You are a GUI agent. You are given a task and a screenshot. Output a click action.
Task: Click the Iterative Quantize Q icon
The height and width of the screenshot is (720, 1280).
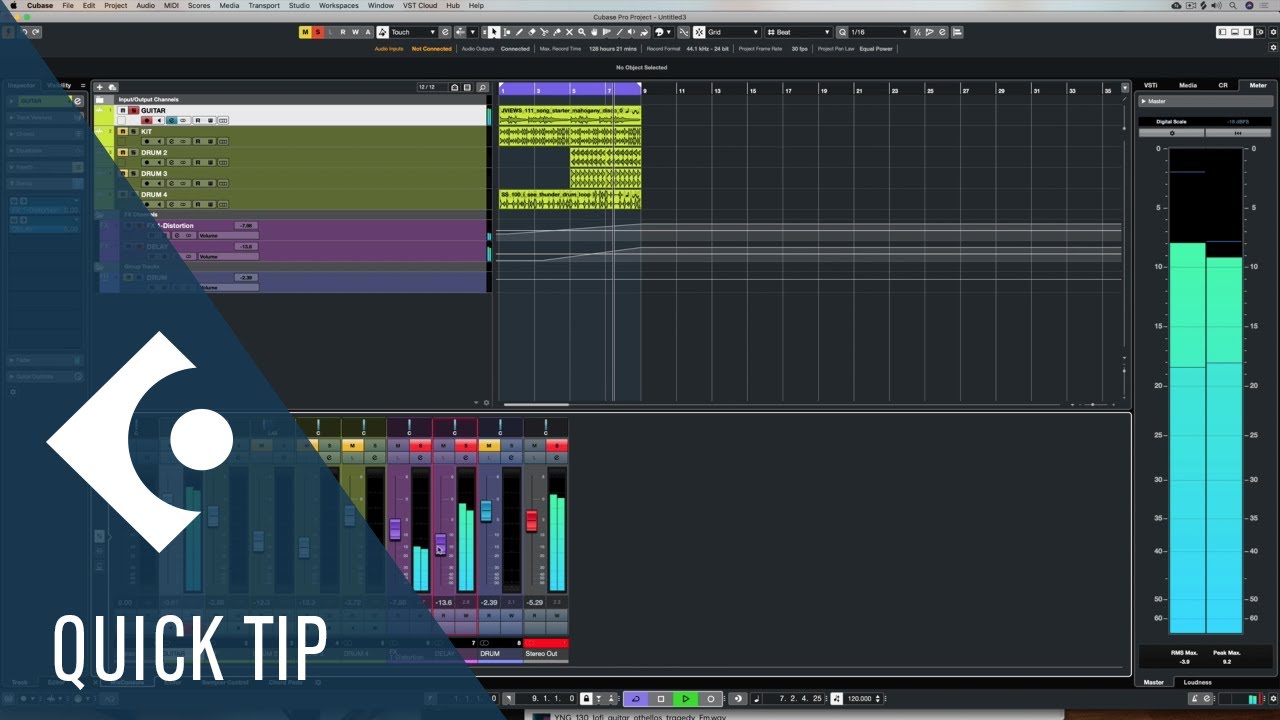pyautogui.click(x=842, y=32)
